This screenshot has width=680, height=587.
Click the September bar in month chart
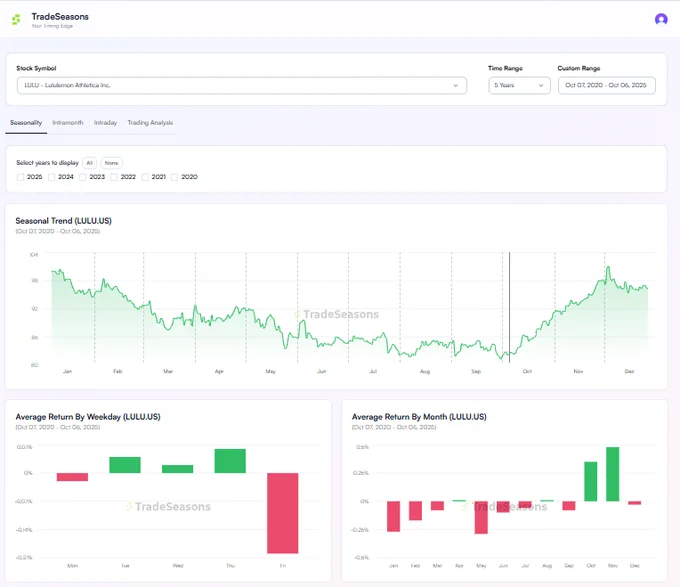569,505
